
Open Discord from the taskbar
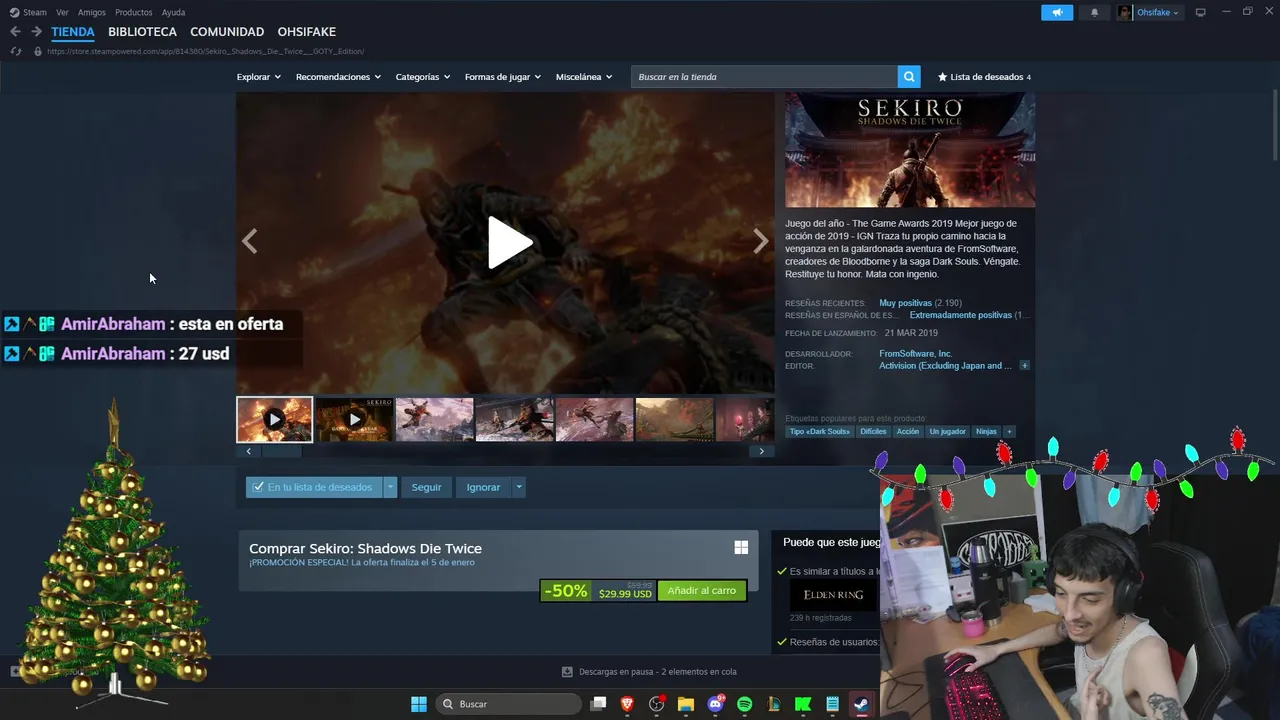(715, 704)
